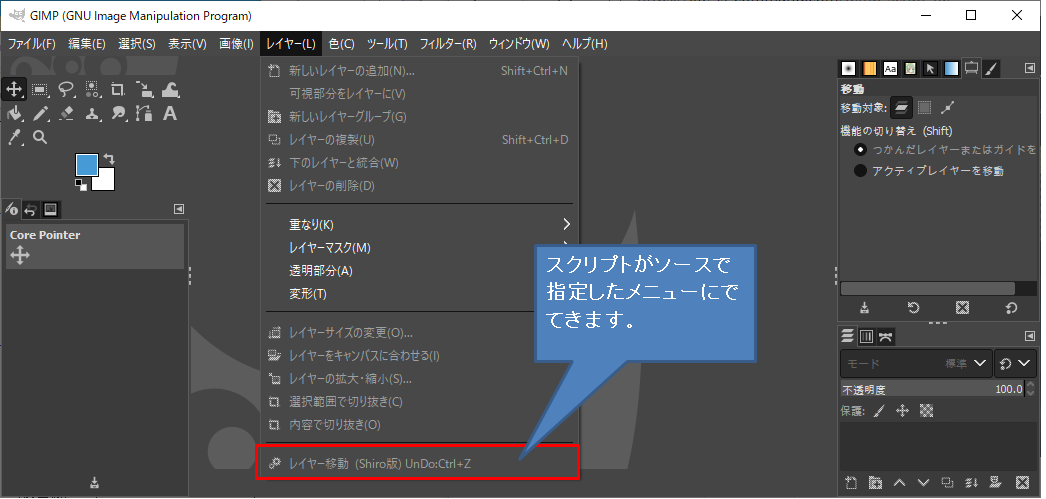Select the Move tool in toolbox
The image size is (1046, 499).
14,89
